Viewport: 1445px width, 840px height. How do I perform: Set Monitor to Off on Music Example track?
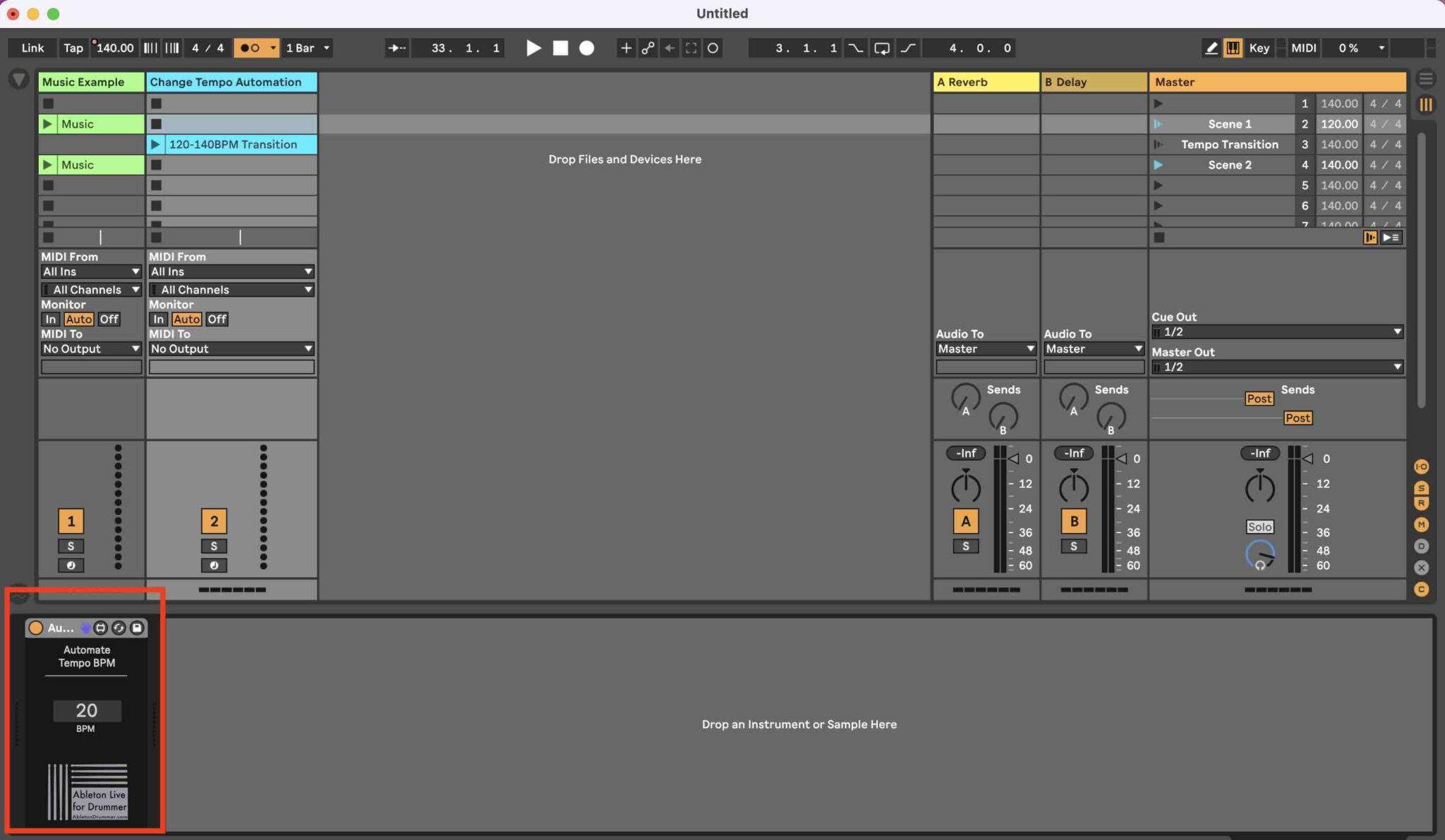(x=109, y=319)
